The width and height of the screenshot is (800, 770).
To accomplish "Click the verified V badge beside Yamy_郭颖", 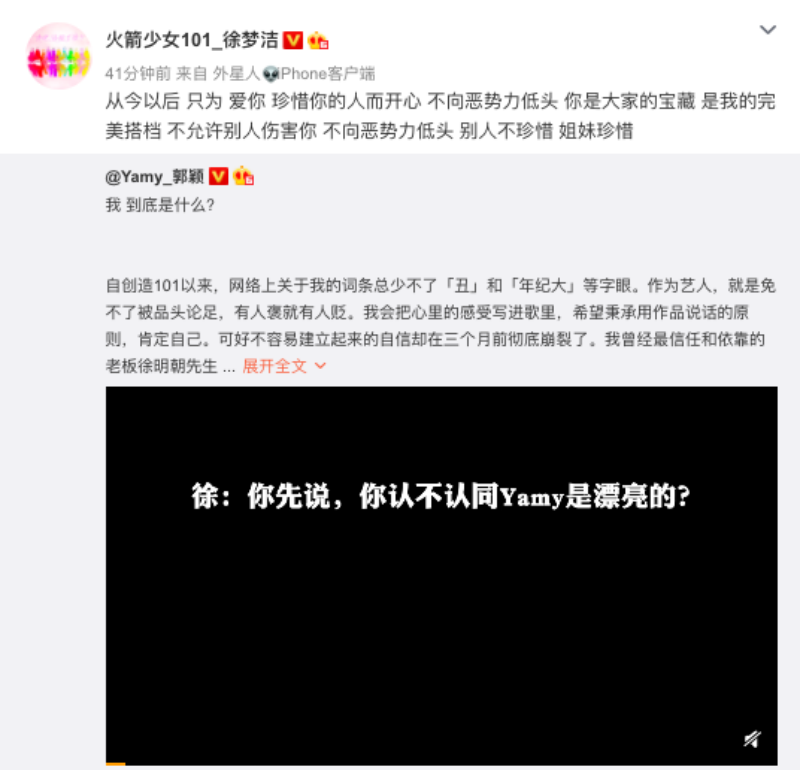I will click(x=218, y=177).
